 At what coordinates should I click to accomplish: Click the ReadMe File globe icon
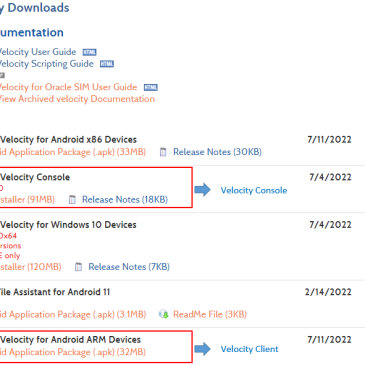[163, 314]
